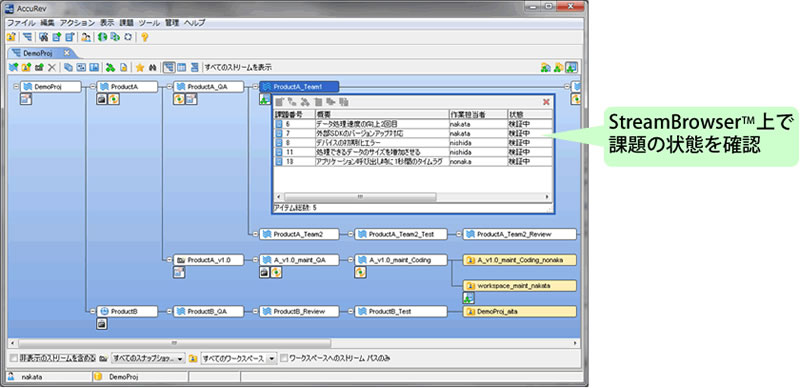Close the DemoProj tab

click(66, 53)
